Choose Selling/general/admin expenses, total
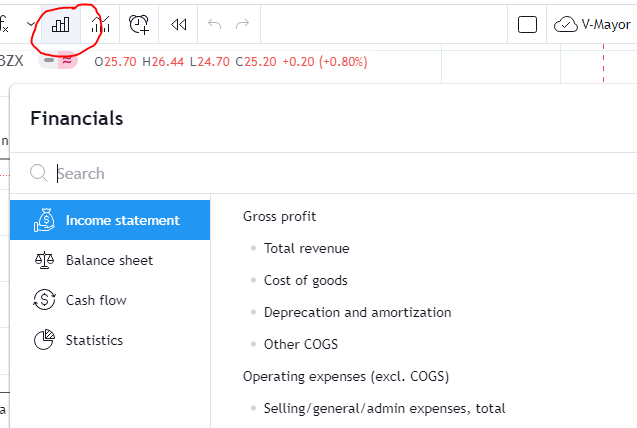Screen dimensions: 637x428 point(384,408)
